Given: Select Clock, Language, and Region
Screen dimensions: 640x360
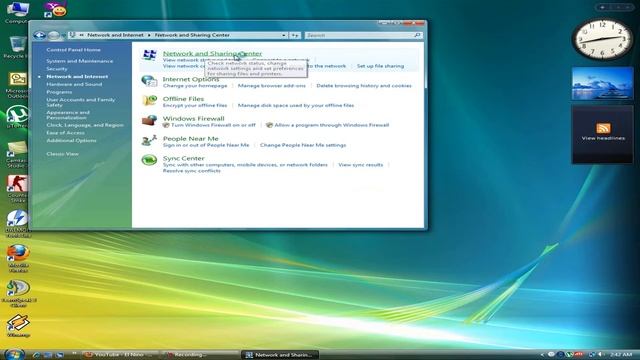Looking at the screenshot, I should tap(85, 125).
